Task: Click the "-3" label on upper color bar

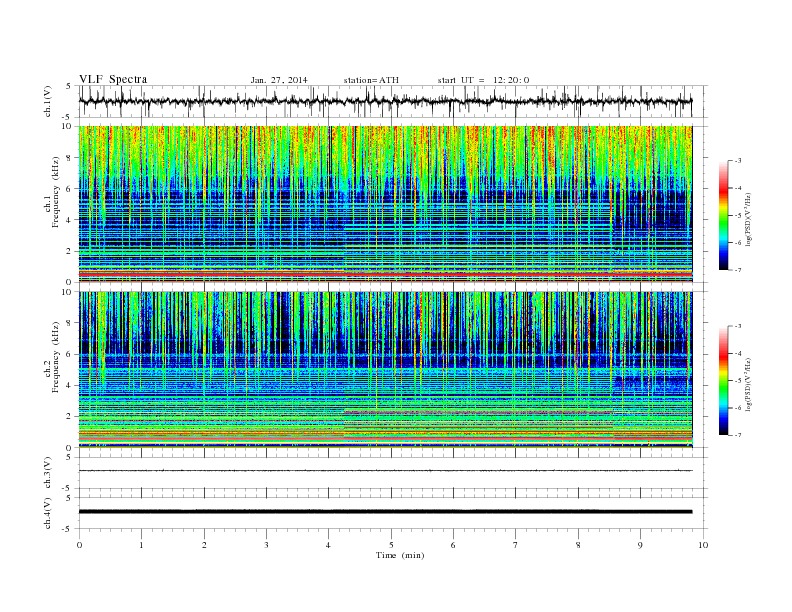Action: 738,161
